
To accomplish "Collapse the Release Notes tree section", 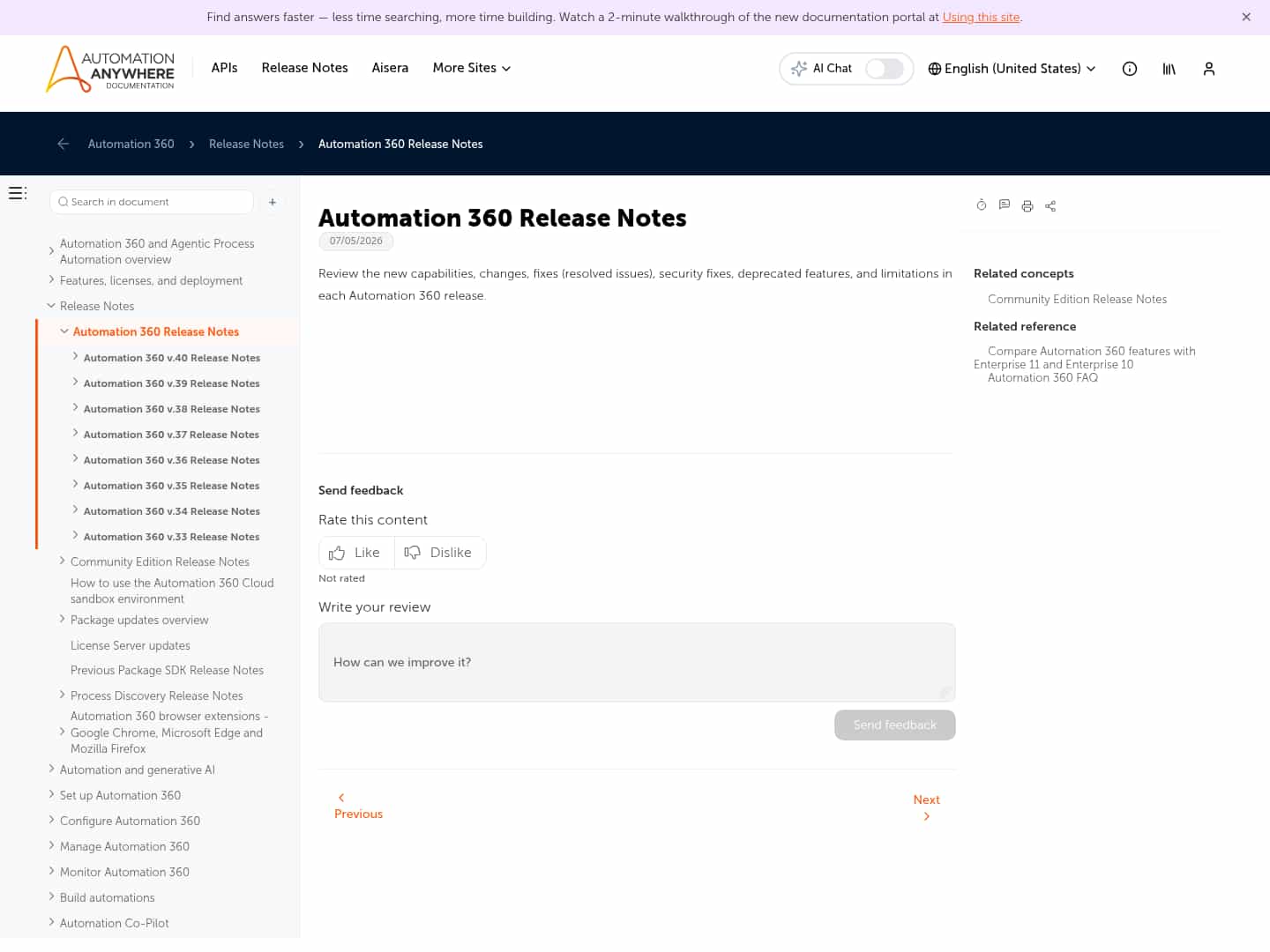I will (51, 306).
